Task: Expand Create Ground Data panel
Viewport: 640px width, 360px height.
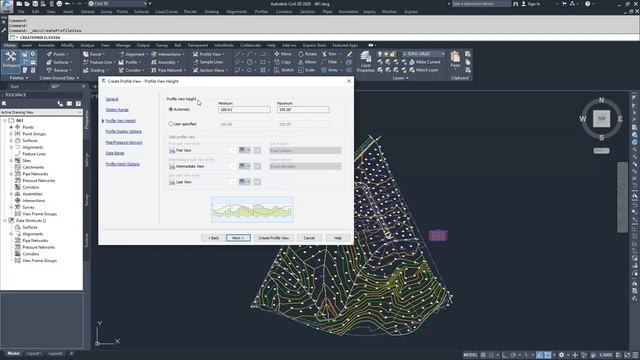Action: (59, 78)
